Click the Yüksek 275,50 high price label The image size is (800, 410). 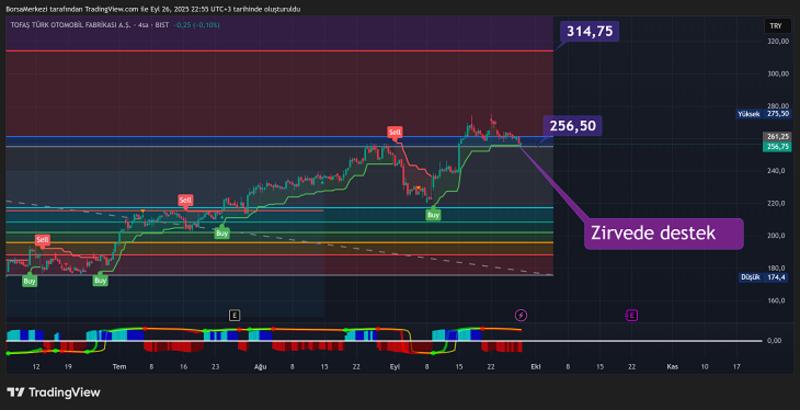click(x=764, y=114)
